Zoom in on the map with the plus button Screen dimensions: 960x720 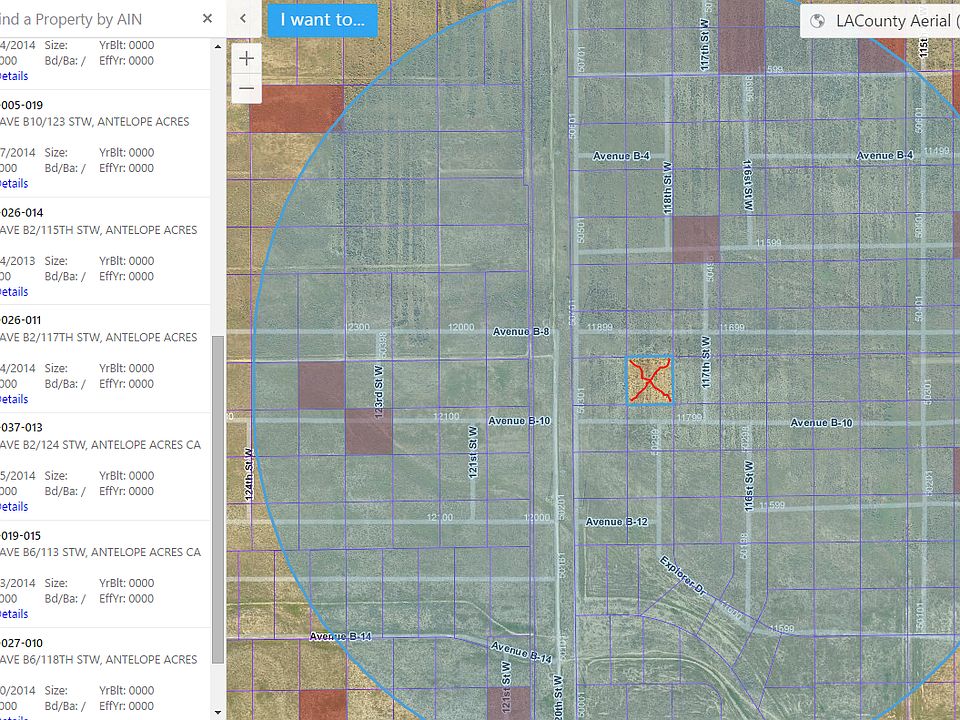click(x=247, y=59)
